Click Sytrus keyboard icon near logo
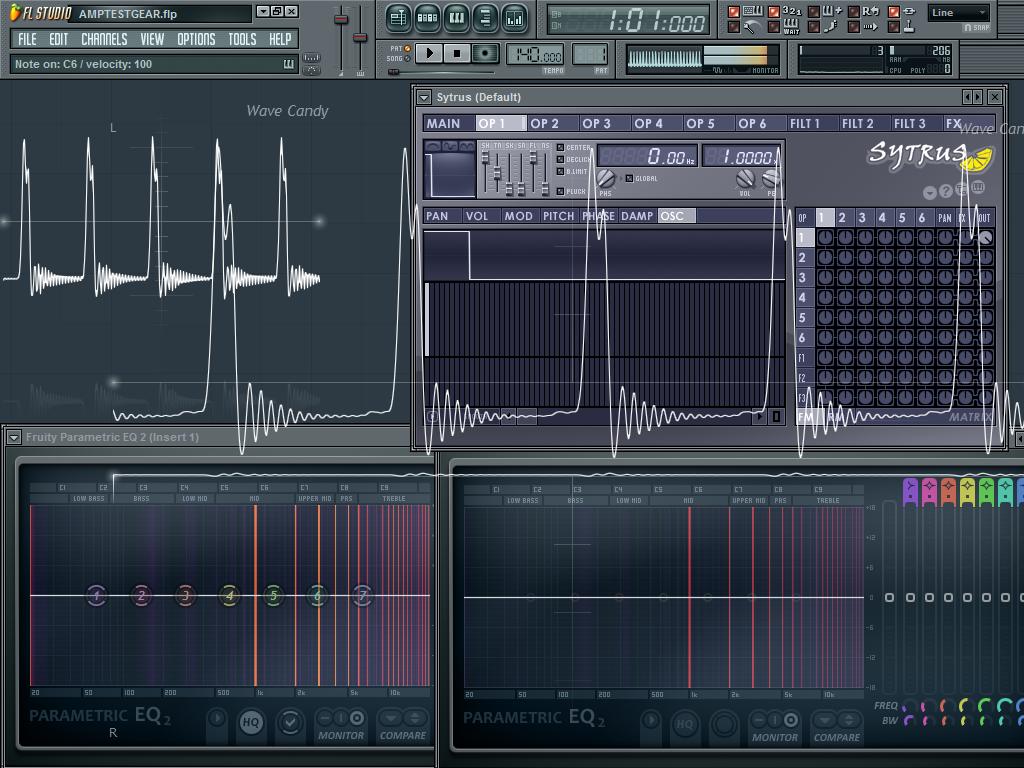The height and width of the screenshot is (768, 1024). 978,187
